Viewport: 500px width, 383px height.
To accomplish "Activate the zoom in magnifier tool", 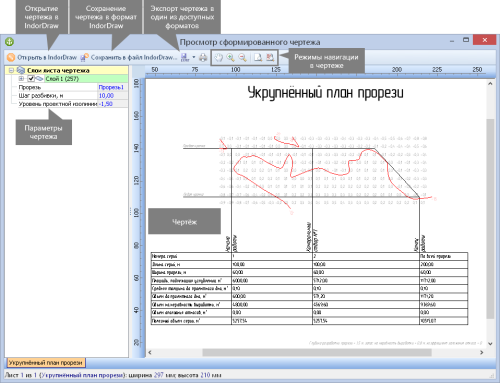I will [x=231, y=57].
